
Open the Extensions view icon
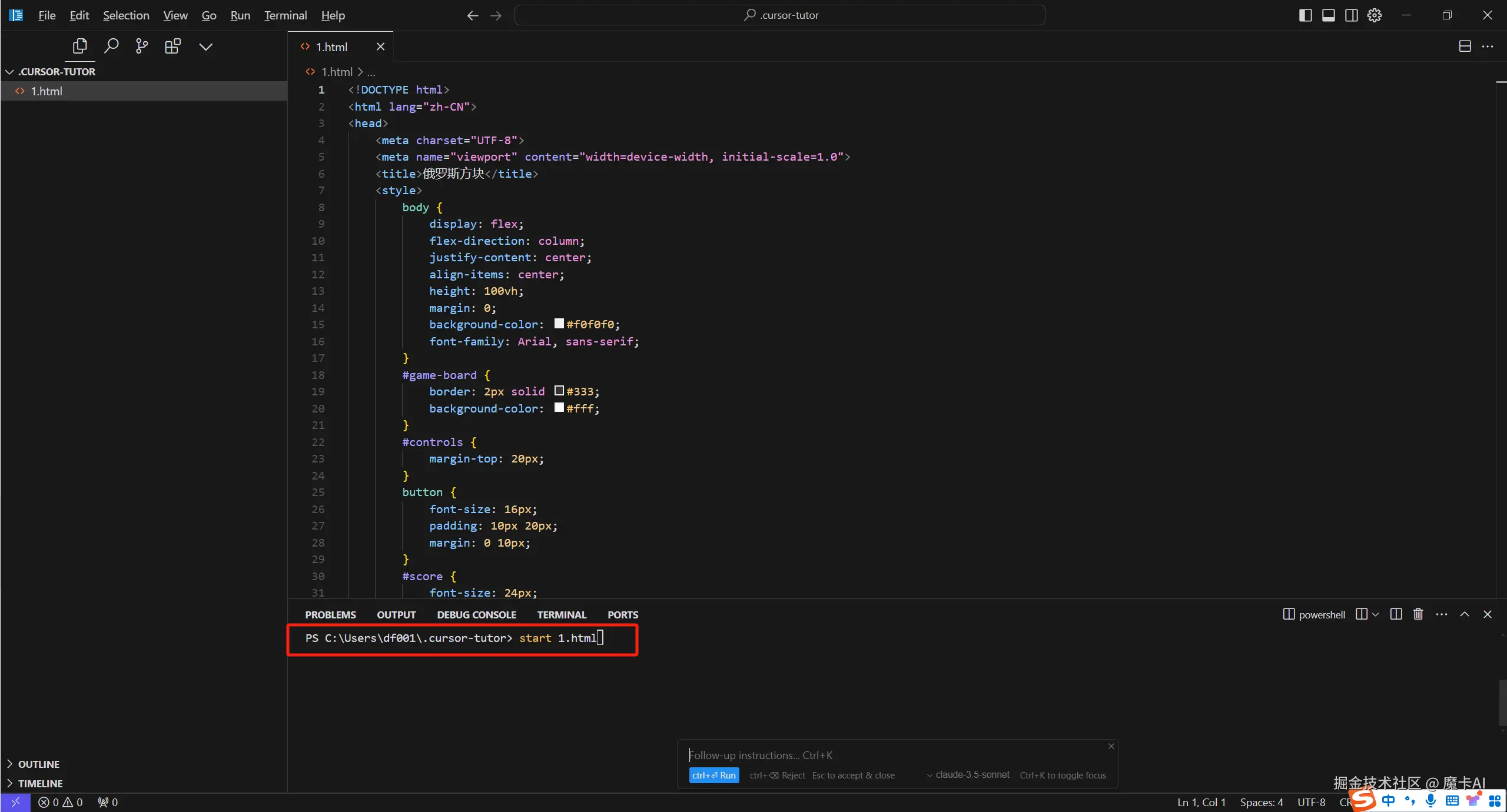tap(172, 46)
